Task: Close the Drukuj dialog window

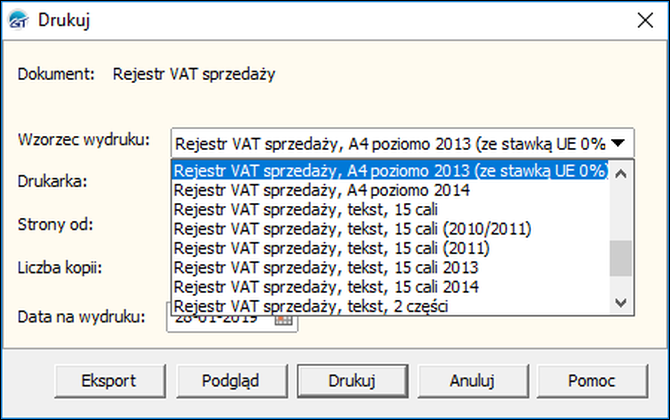Action: 645,20
